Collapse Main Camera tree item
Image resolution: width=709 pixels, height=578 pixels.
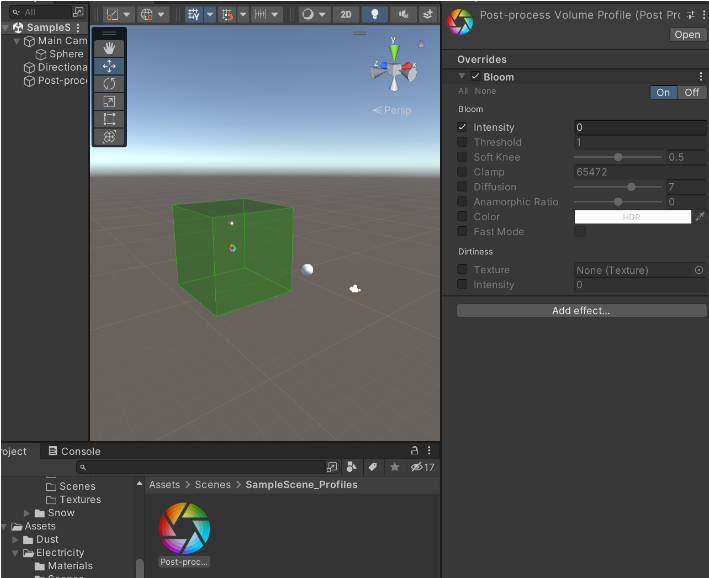17,41
